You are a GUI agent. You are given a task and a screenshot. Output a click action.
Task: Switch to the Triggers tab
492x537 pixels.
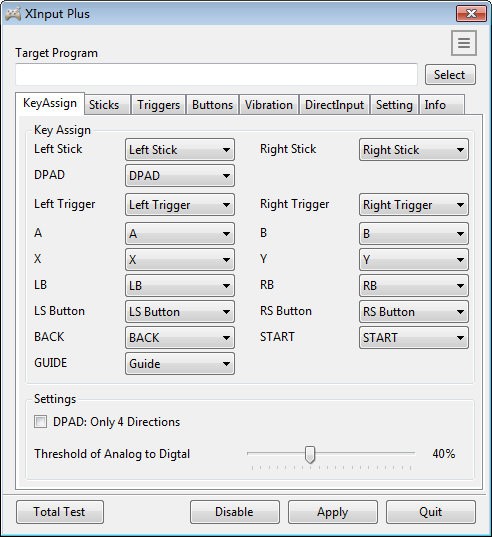click(158, 105)
